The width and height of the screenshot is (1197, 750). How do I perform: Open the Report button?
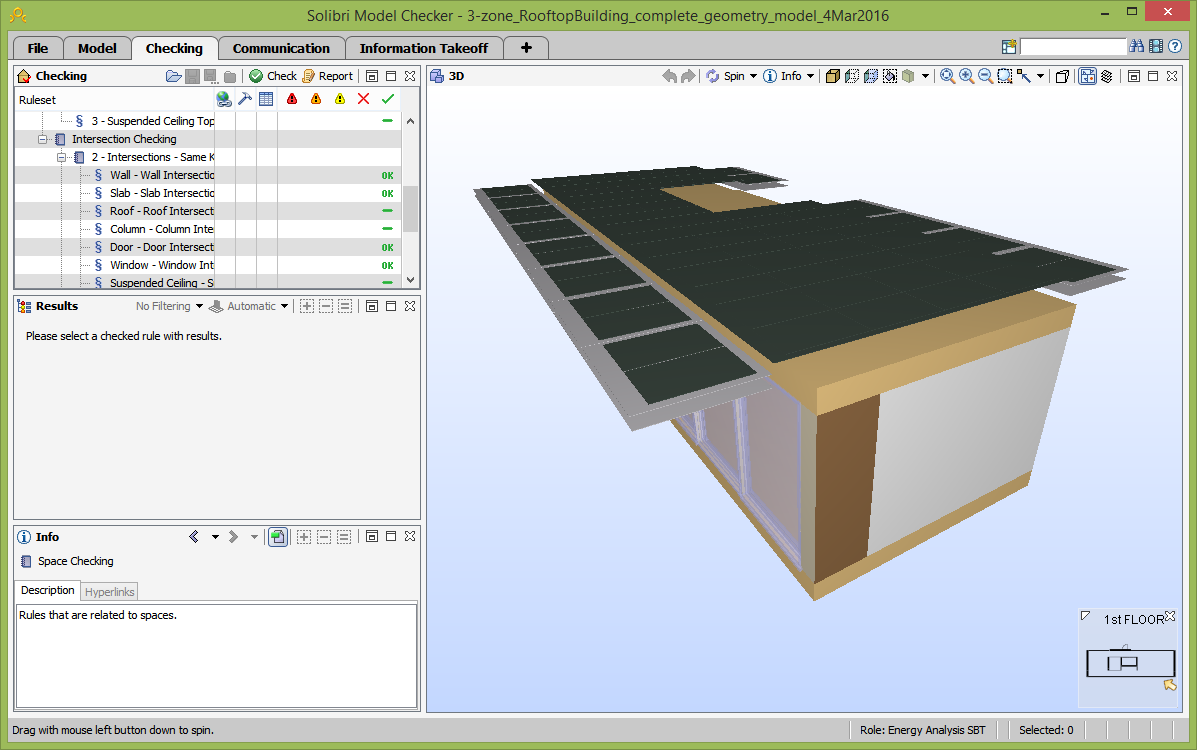327,76
